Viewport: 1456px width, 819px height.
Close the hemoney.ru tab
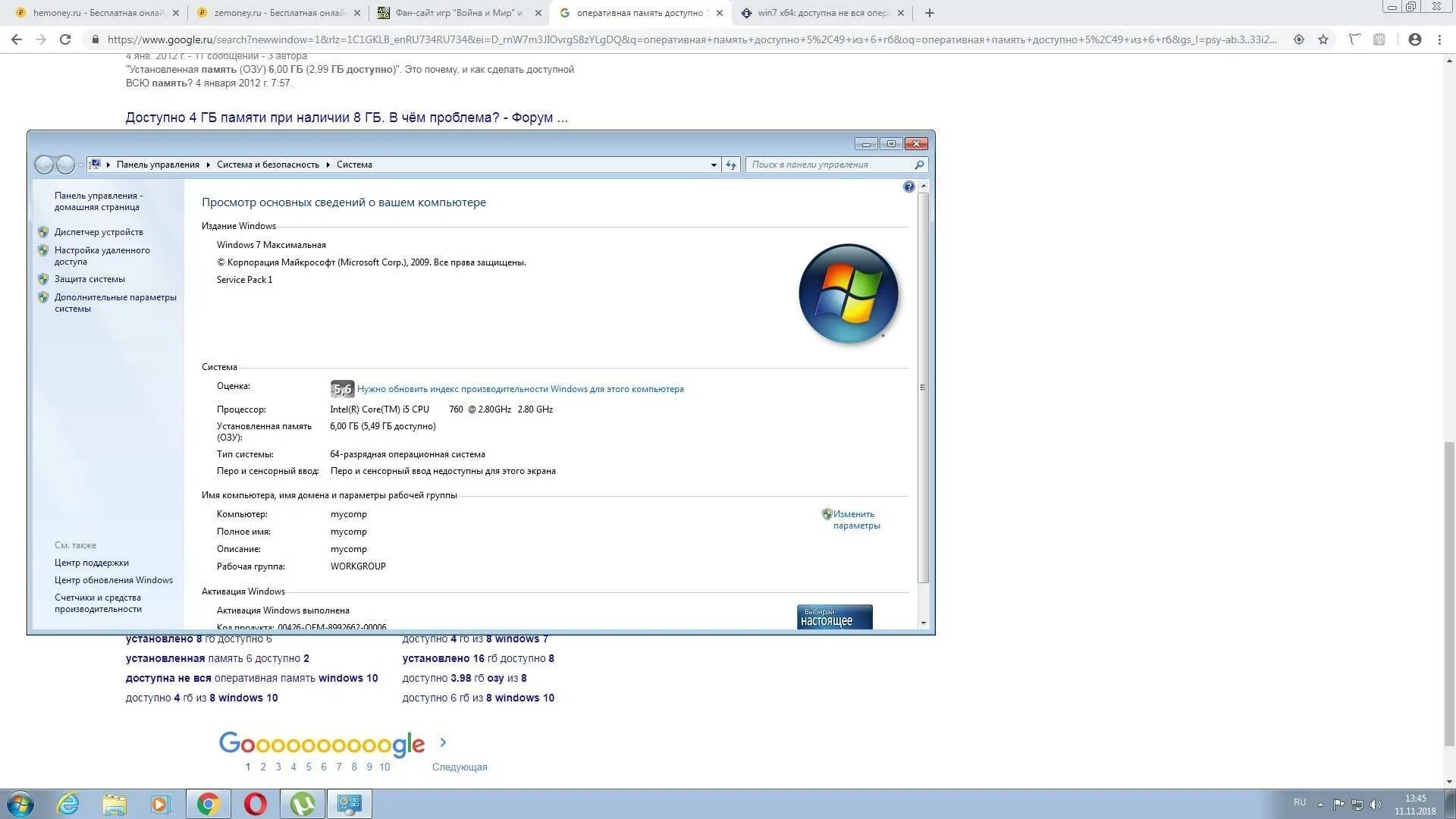pyautogui.click(x=176, y=13)
